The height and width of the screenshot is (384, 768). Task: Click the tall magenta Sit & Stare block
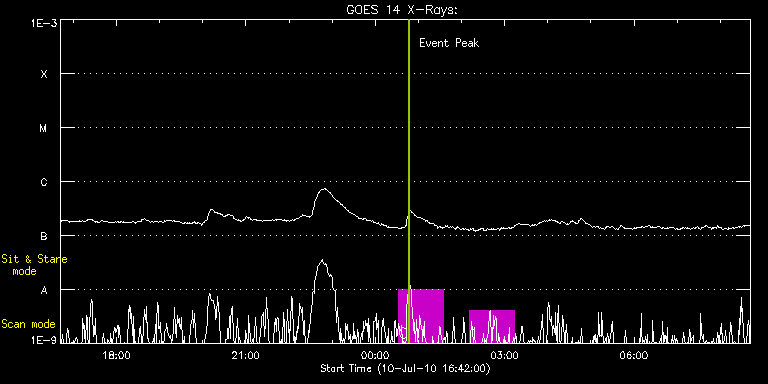point(421,316)
